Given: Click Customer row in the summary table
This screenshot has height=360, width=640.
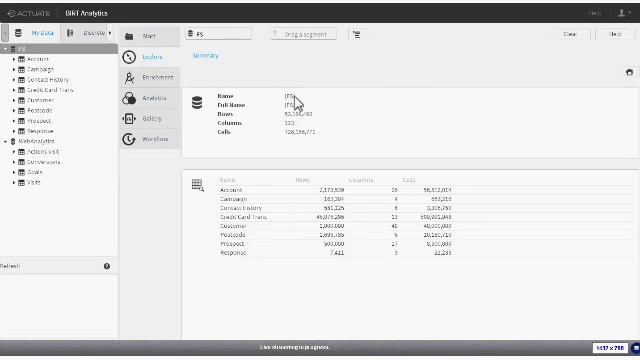Looking at the screenshot, I should pyautogui.click(x=426, y=226).
